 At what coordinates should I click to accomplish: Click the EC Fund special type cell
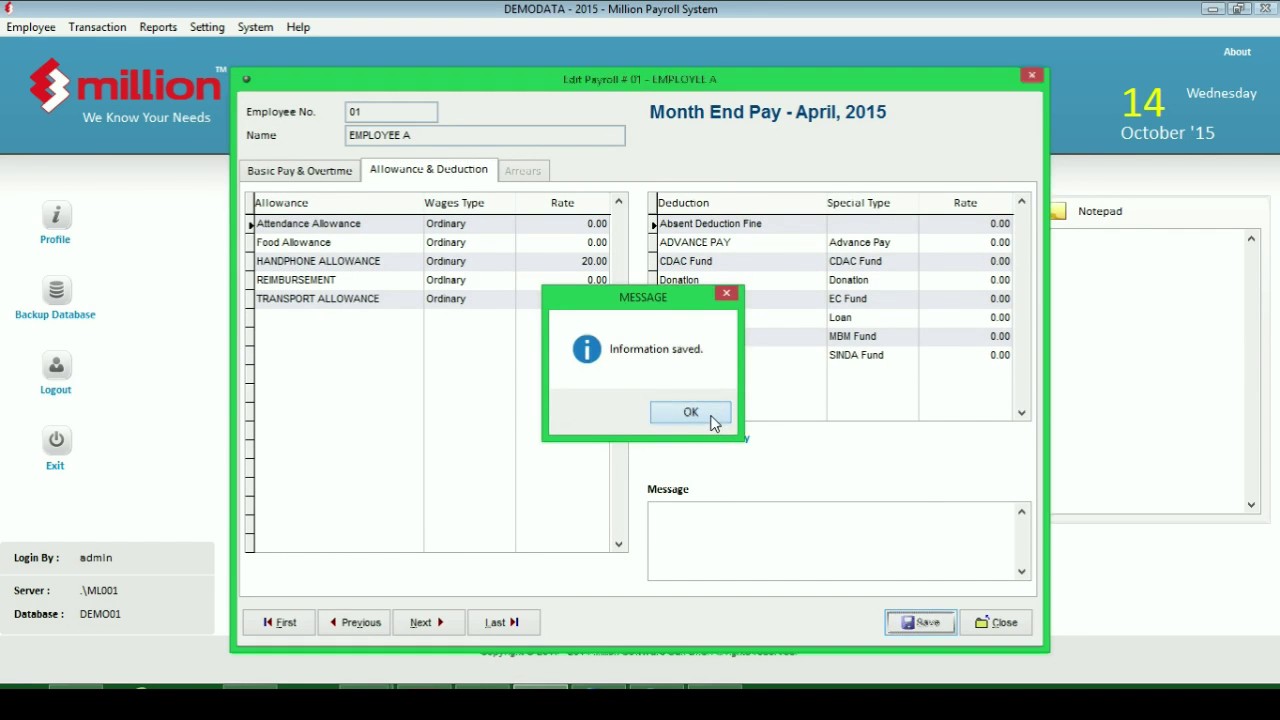pyautogui.click(x=872, y=299)
